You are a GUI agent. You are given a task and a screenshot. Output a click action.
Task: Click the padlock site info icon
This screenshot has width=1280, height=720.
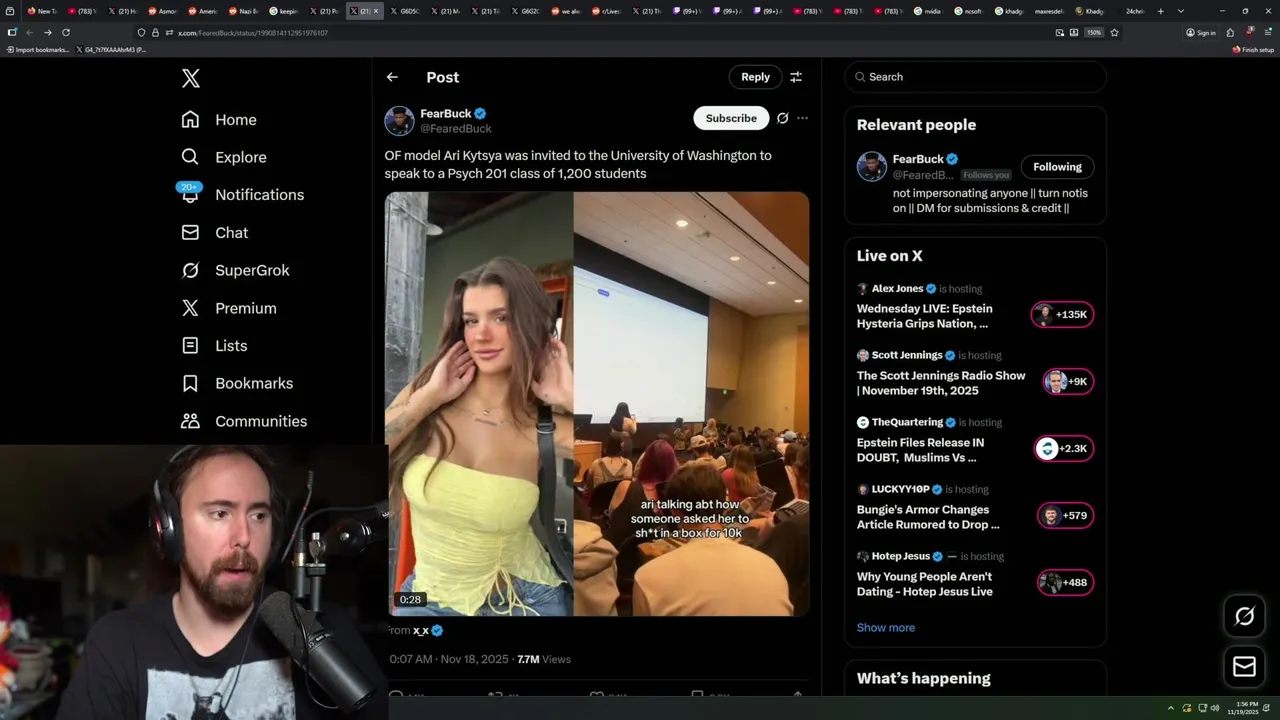[x=155, y=33]
